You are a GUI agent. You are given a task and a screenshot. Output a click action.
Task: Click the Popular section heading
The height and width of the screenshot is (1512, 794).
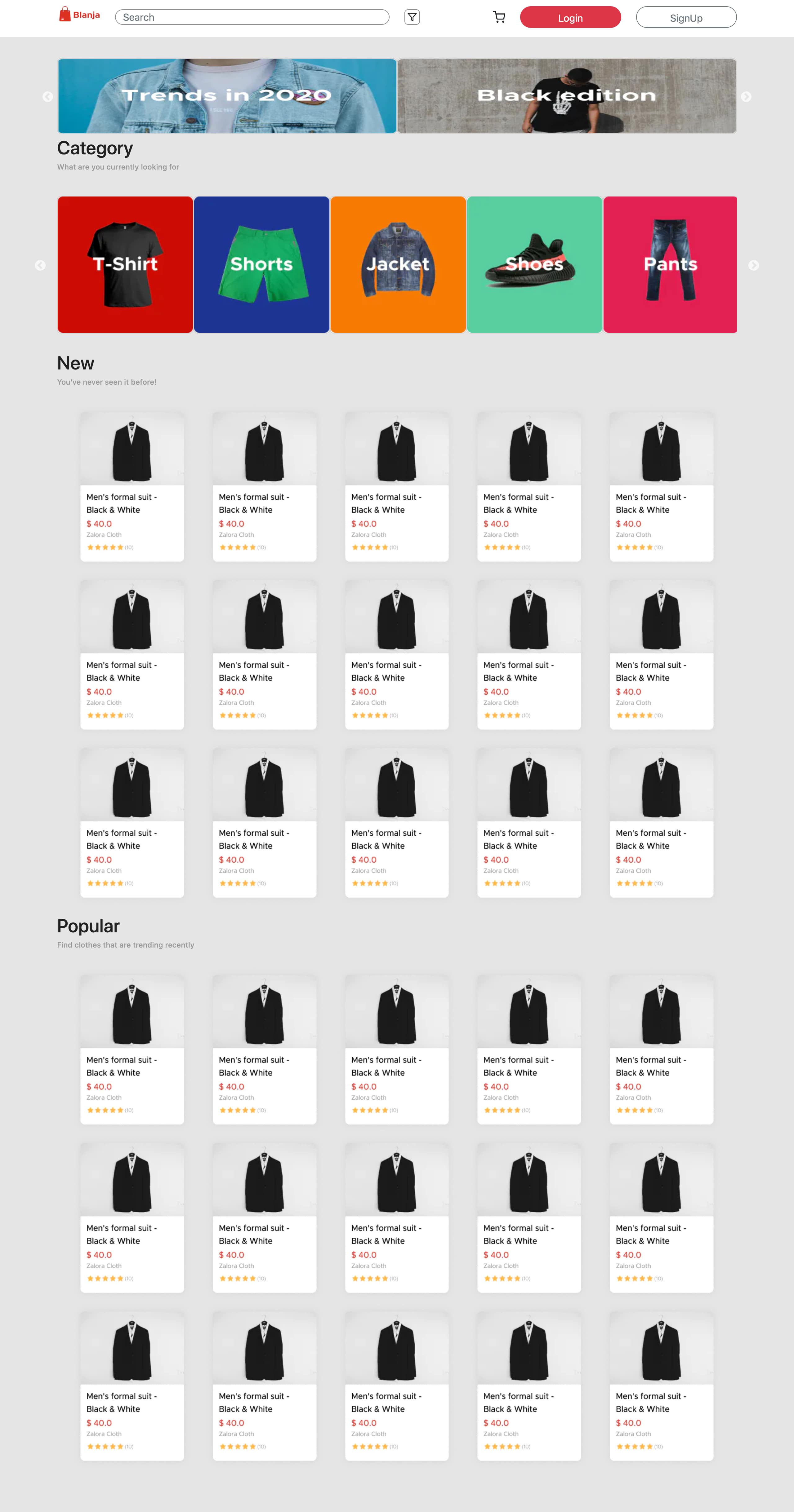coord(88,926)
